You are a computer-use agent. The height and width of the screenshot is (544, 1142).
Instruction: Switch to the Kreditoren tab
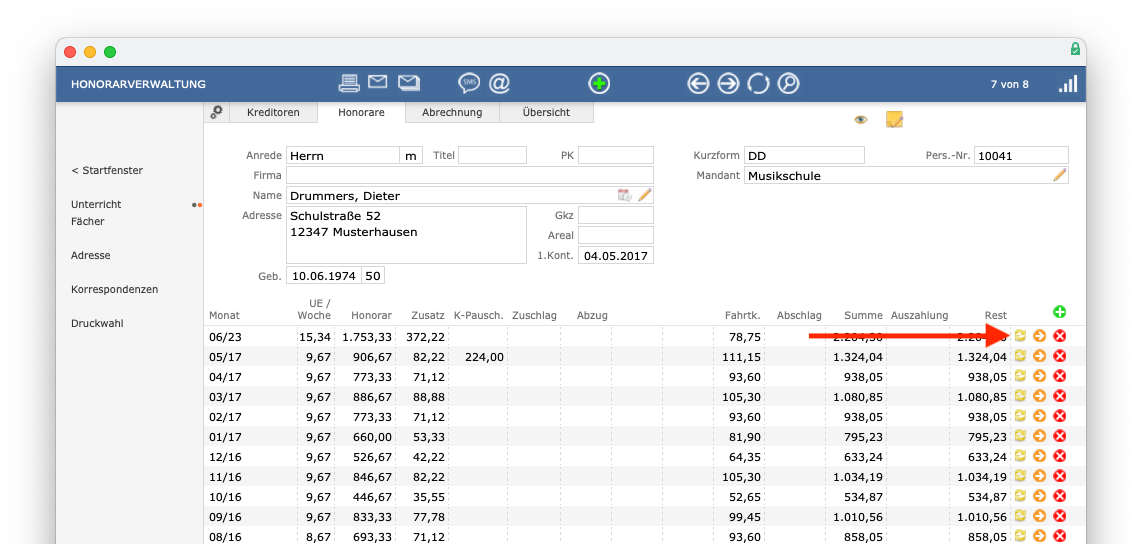pos(273,112)
